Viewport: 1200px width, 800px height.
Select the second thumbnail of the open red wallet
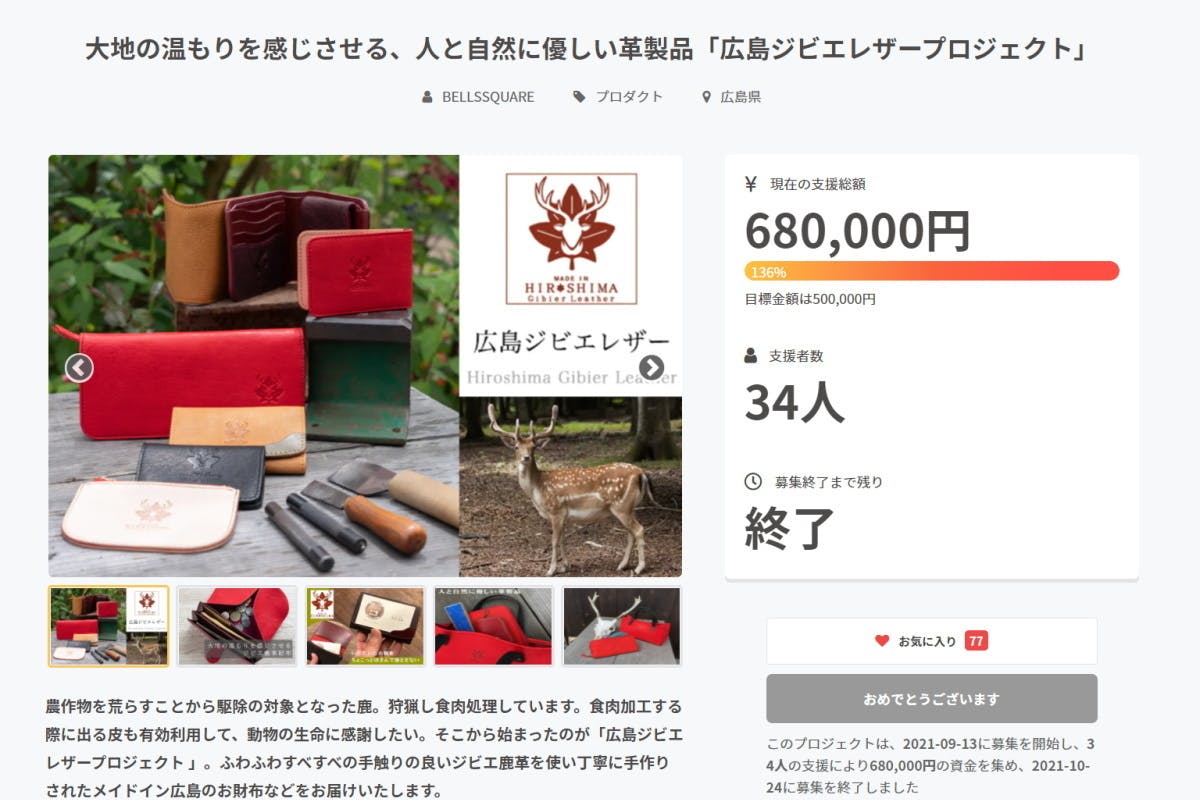pos(237,626)
